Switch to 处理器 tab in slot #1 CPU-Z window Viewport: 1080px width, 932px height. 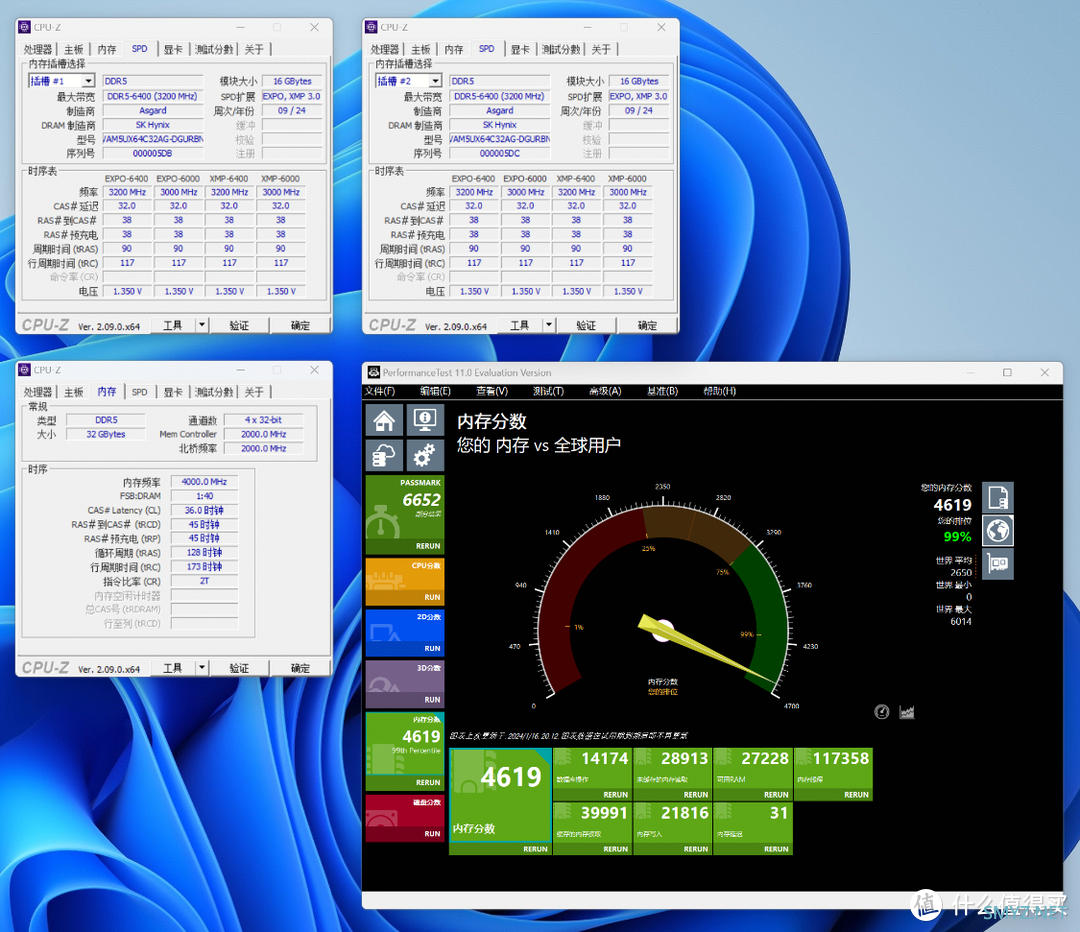click(x=38, y=49)
